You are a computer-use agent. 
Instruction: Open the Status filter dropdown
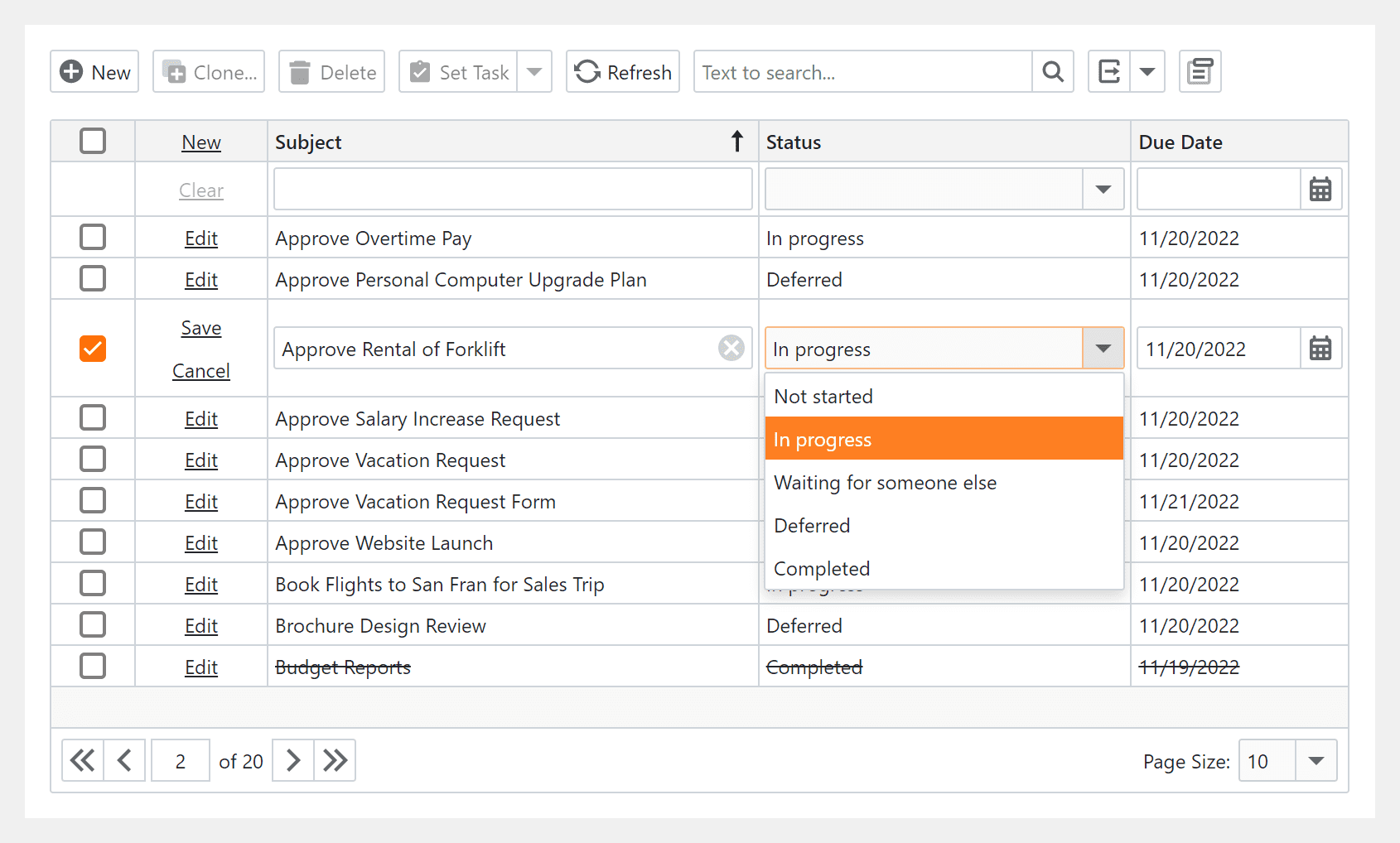pyautogui.click(x=1103, y=189)
